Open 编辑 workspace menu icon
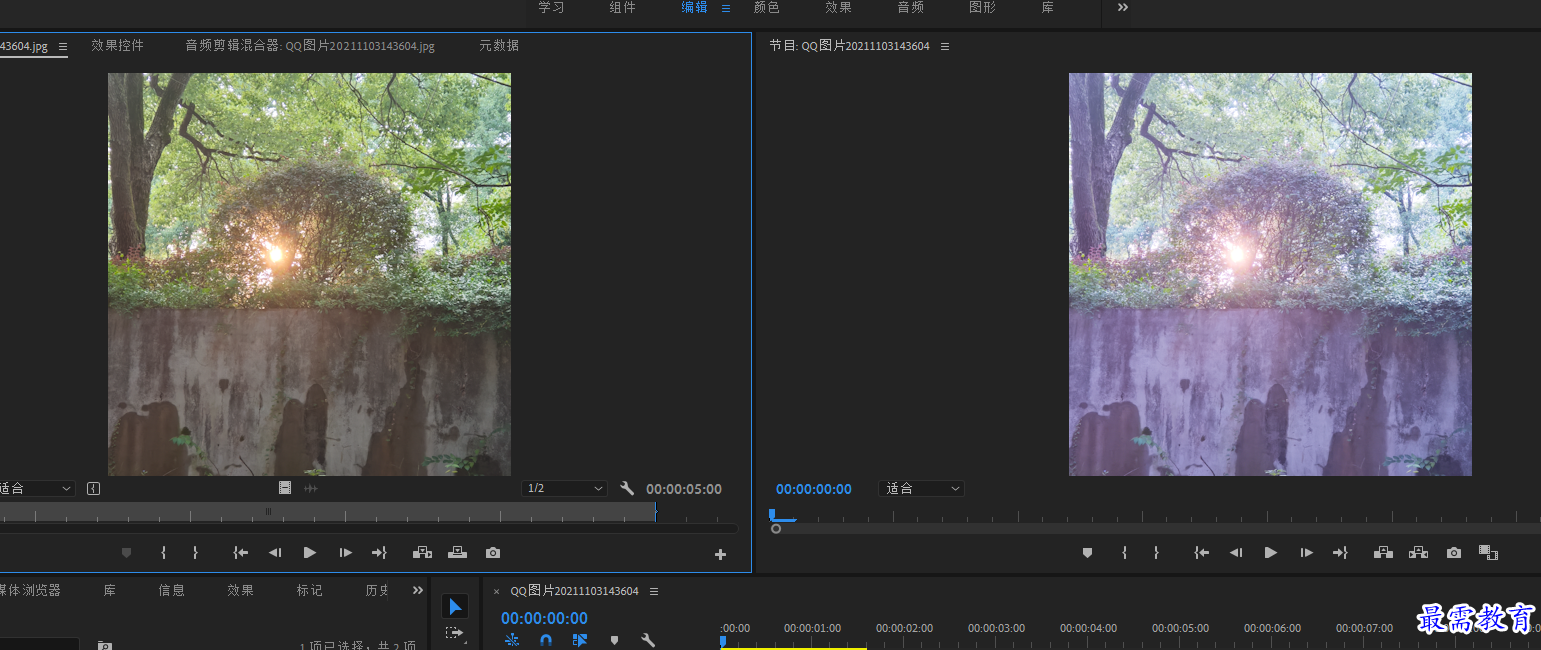 [x=726, y=8]
